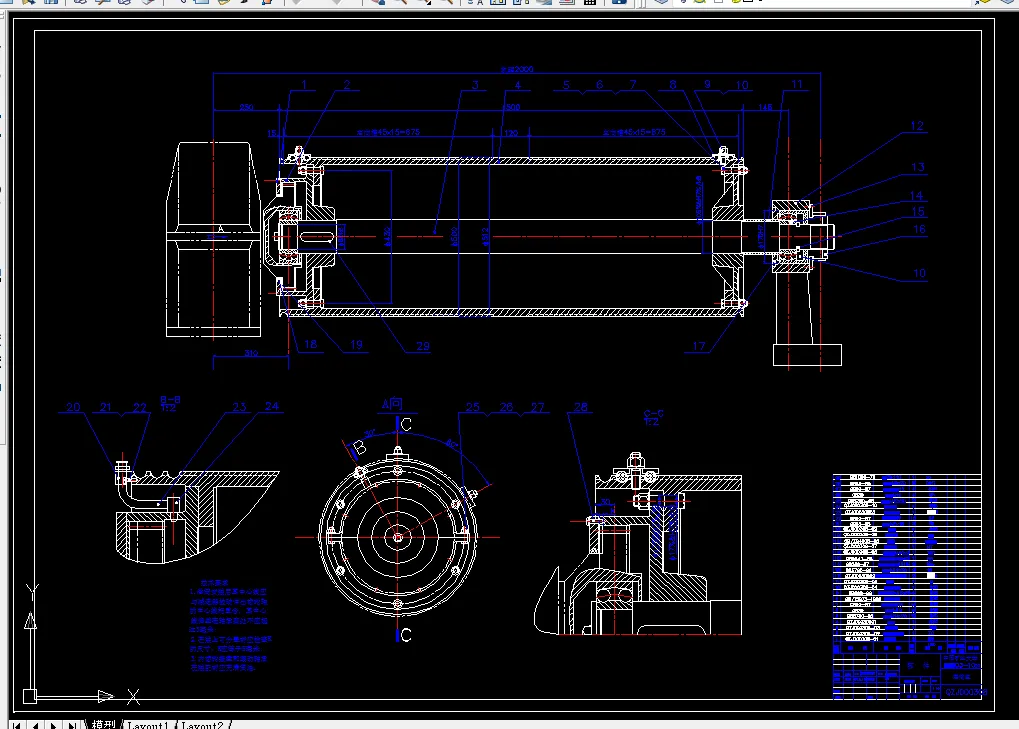
Task: Select part callout number "17"
Action: click(x=699, y=346)
